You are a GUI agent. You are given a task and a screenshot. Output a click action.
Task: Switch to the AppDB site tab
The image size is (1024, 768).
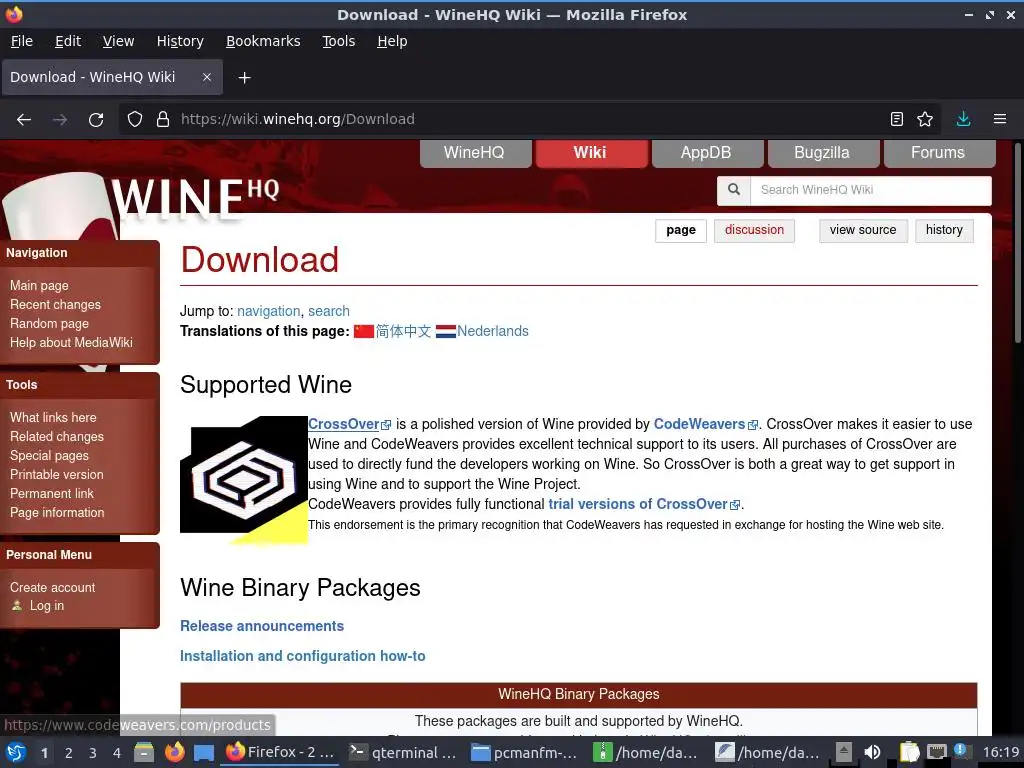[707, 153]
